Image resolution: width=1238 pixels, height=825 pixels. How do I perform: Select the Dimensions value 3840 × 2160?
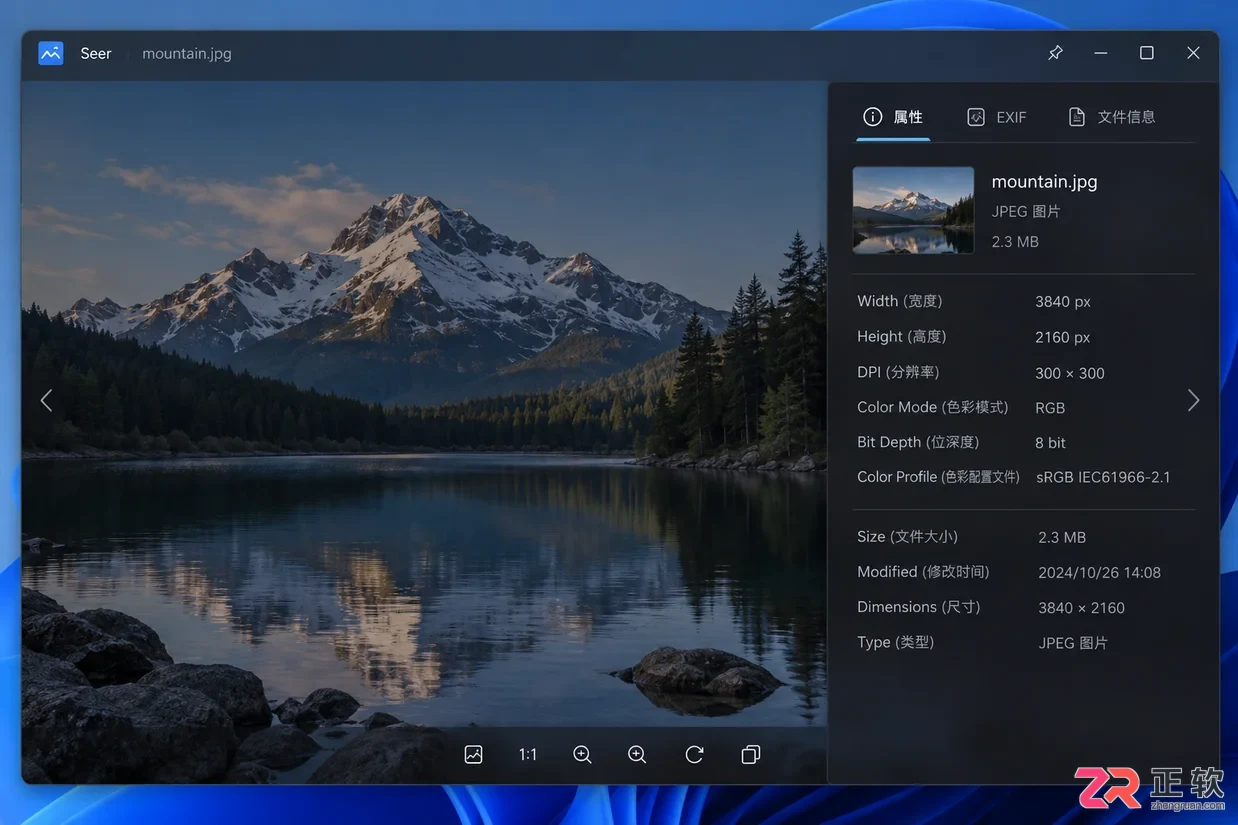1081,608
